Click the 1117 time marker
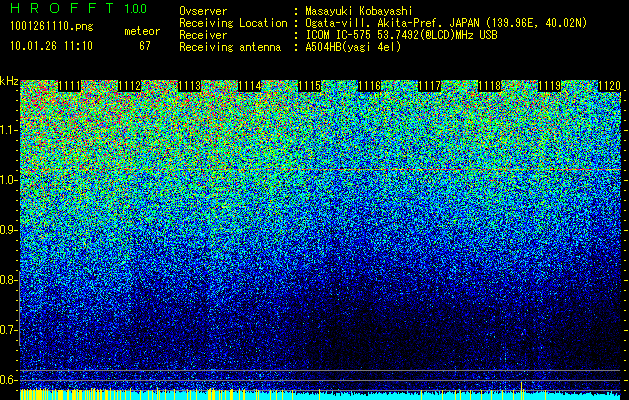629x400 pixels. click(430, 86)
